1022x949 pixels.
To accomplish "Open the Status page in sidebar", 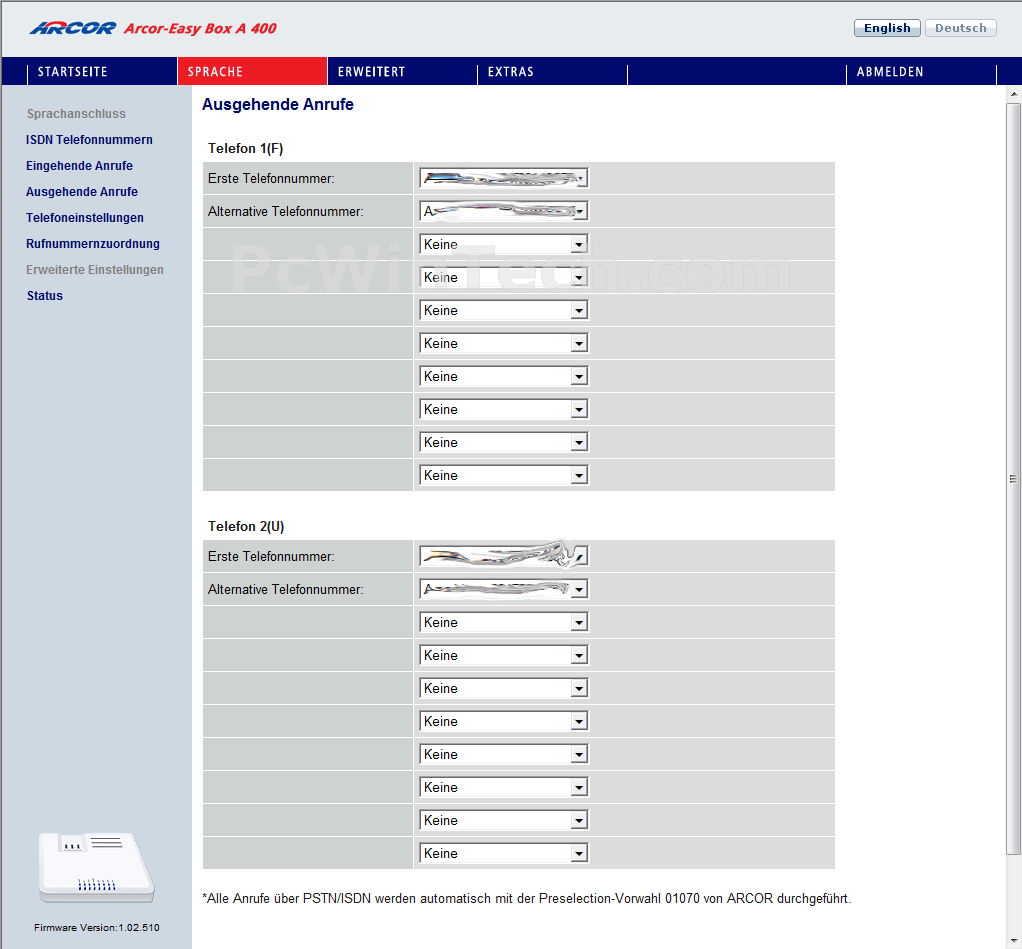I will [45, 296].
